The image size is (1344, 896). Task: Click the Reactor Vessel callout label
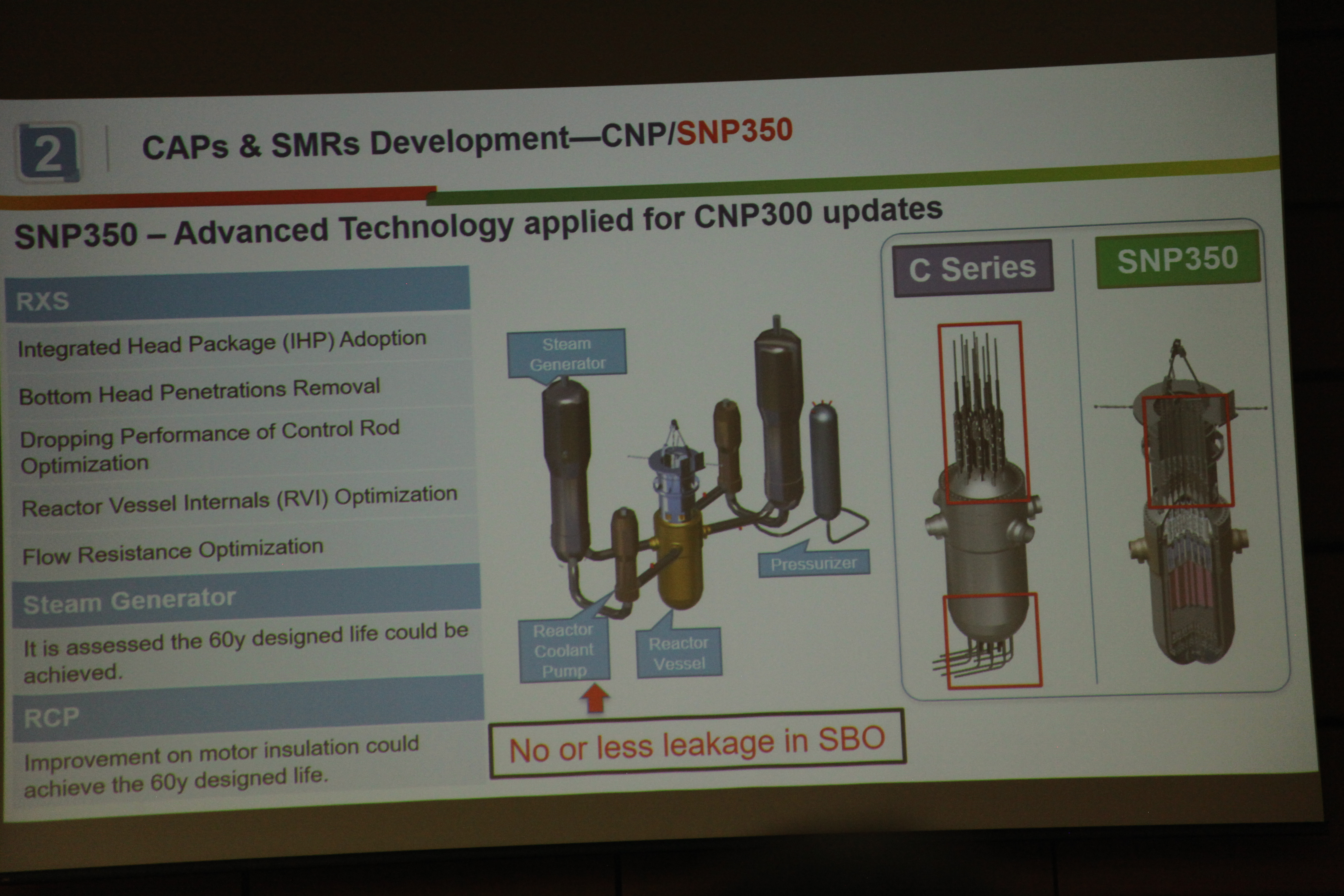[679, 653]
